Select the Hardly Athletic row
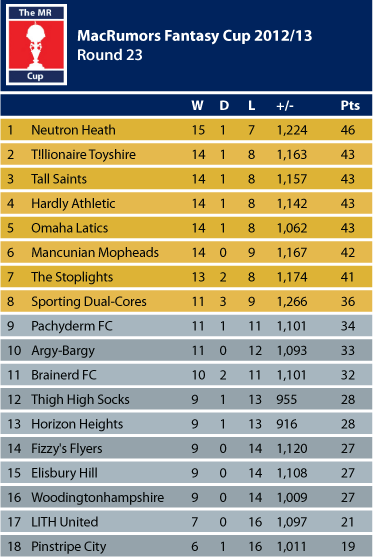The width and height of the screenshot is (373, 557). tap(186, 203)
